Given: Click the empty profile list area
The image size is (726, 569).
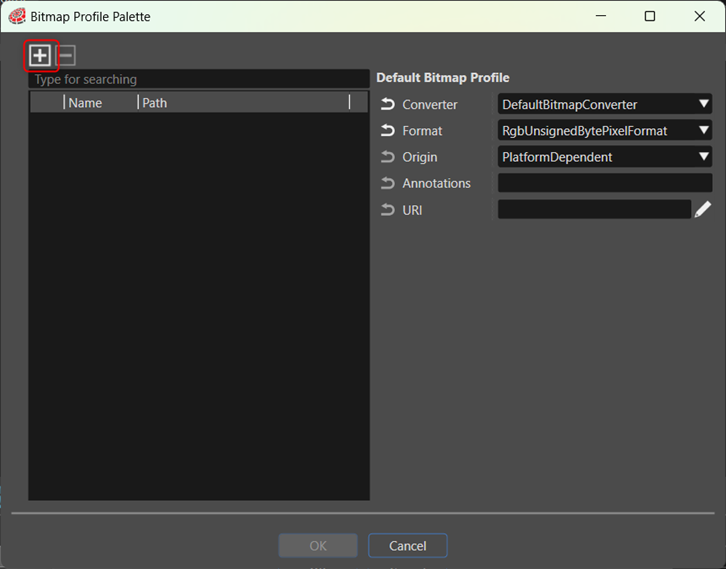Looking at the screenshot, I should 199,306.
